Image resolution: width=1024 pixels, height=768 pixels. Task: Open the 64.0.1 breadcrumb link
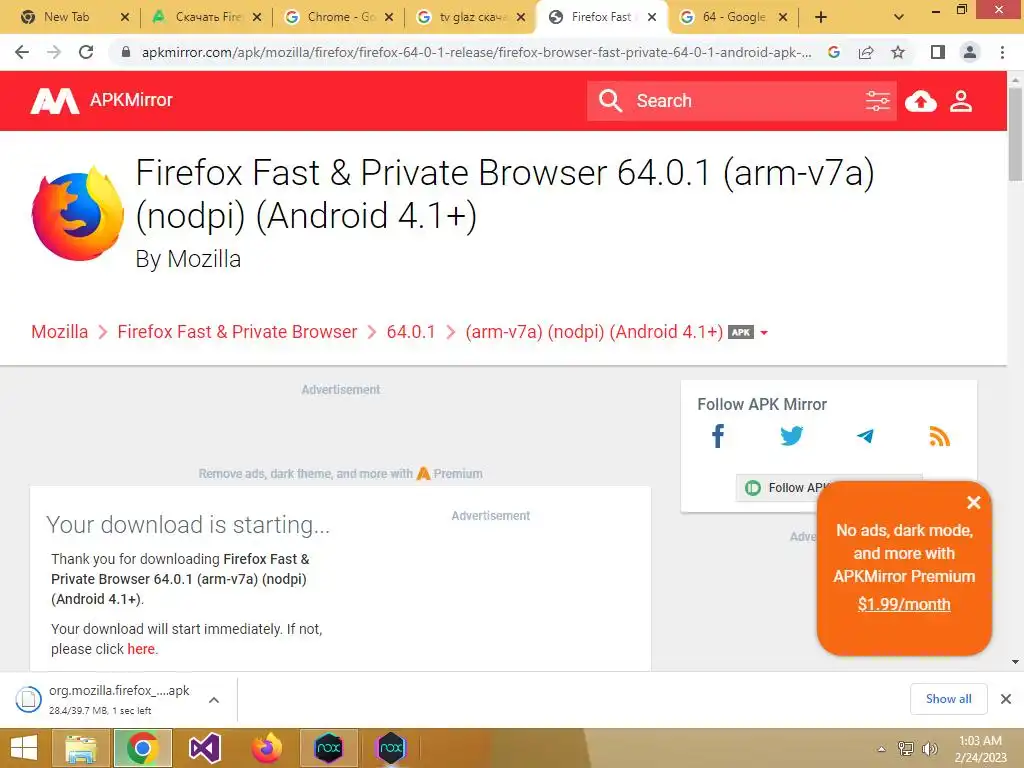411,332
